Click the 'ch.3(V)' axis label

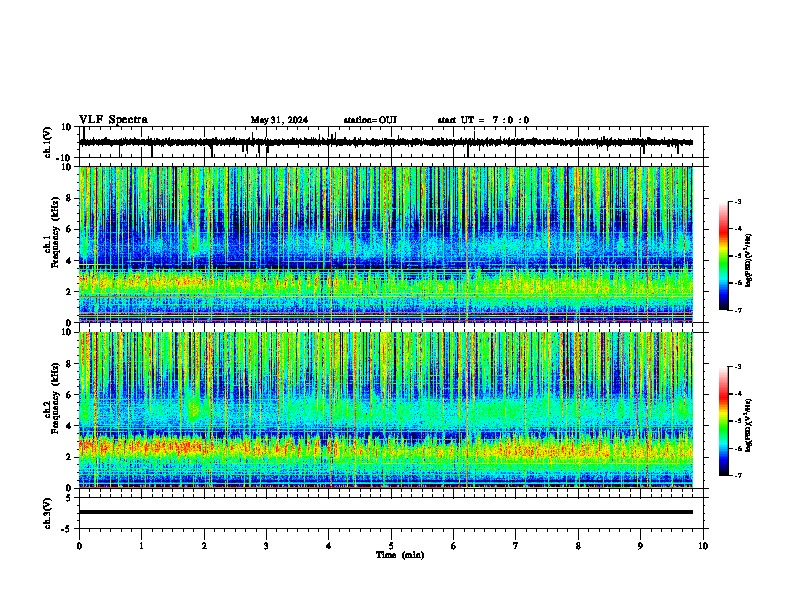tap(48, 514)
